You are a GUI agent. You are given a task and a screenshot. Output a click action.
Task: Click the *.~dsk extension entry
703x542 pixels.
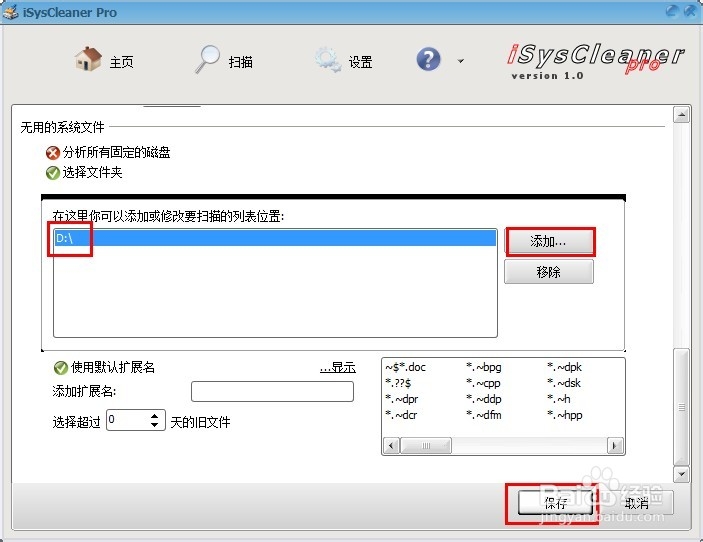click(564, 383)
